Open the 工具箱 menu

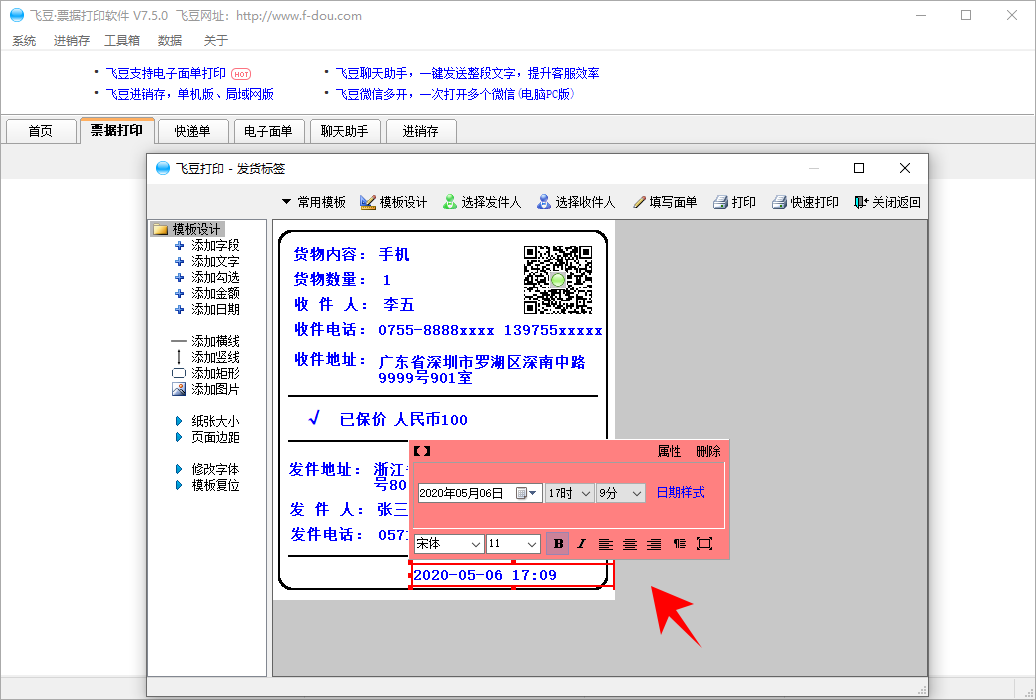coord(122,40)
